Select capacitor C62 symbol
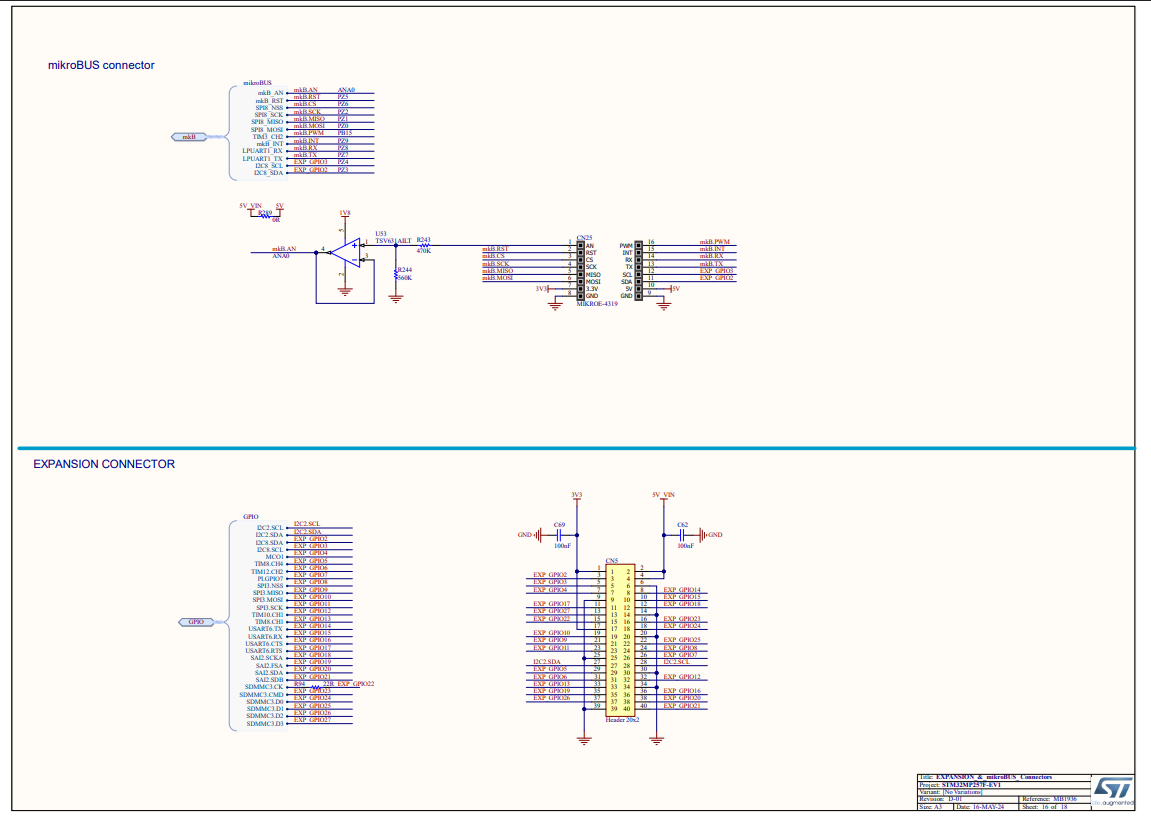Viewport: 1151px width, 817px height. point(683,535)
